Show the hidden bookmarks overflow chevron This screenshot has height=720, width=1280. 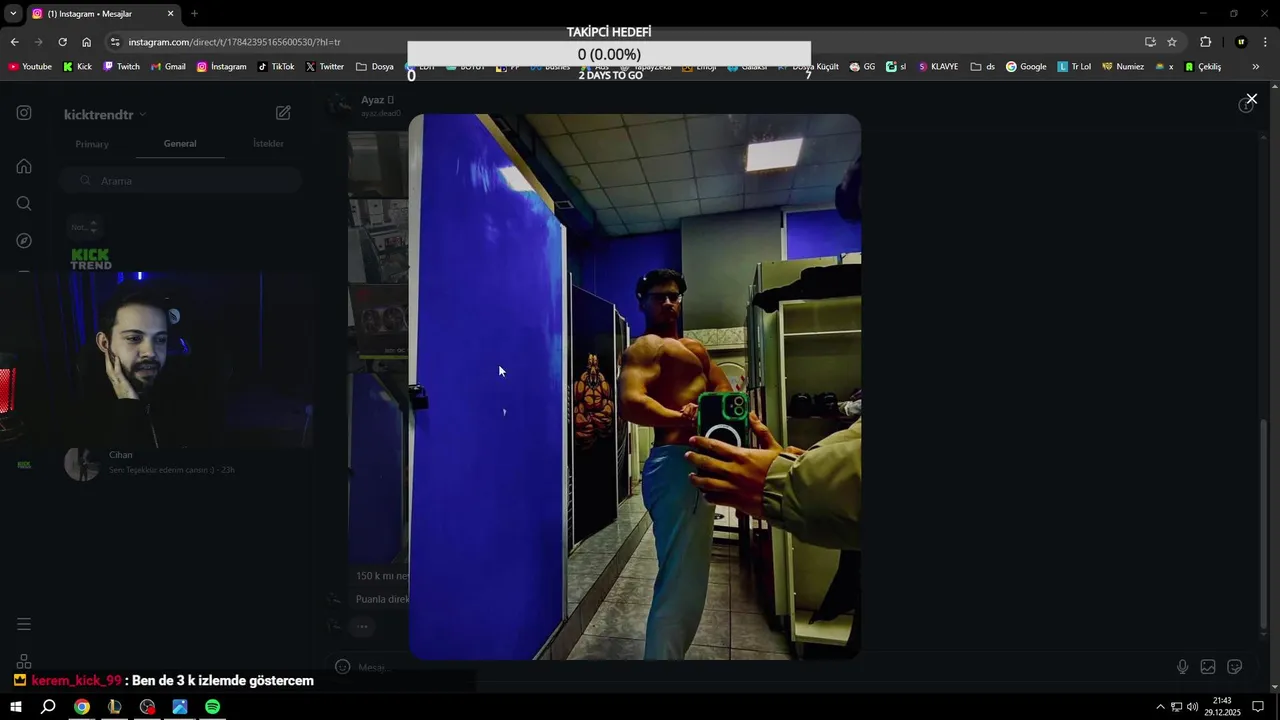pyautogui.click(x=1256, y=67)
